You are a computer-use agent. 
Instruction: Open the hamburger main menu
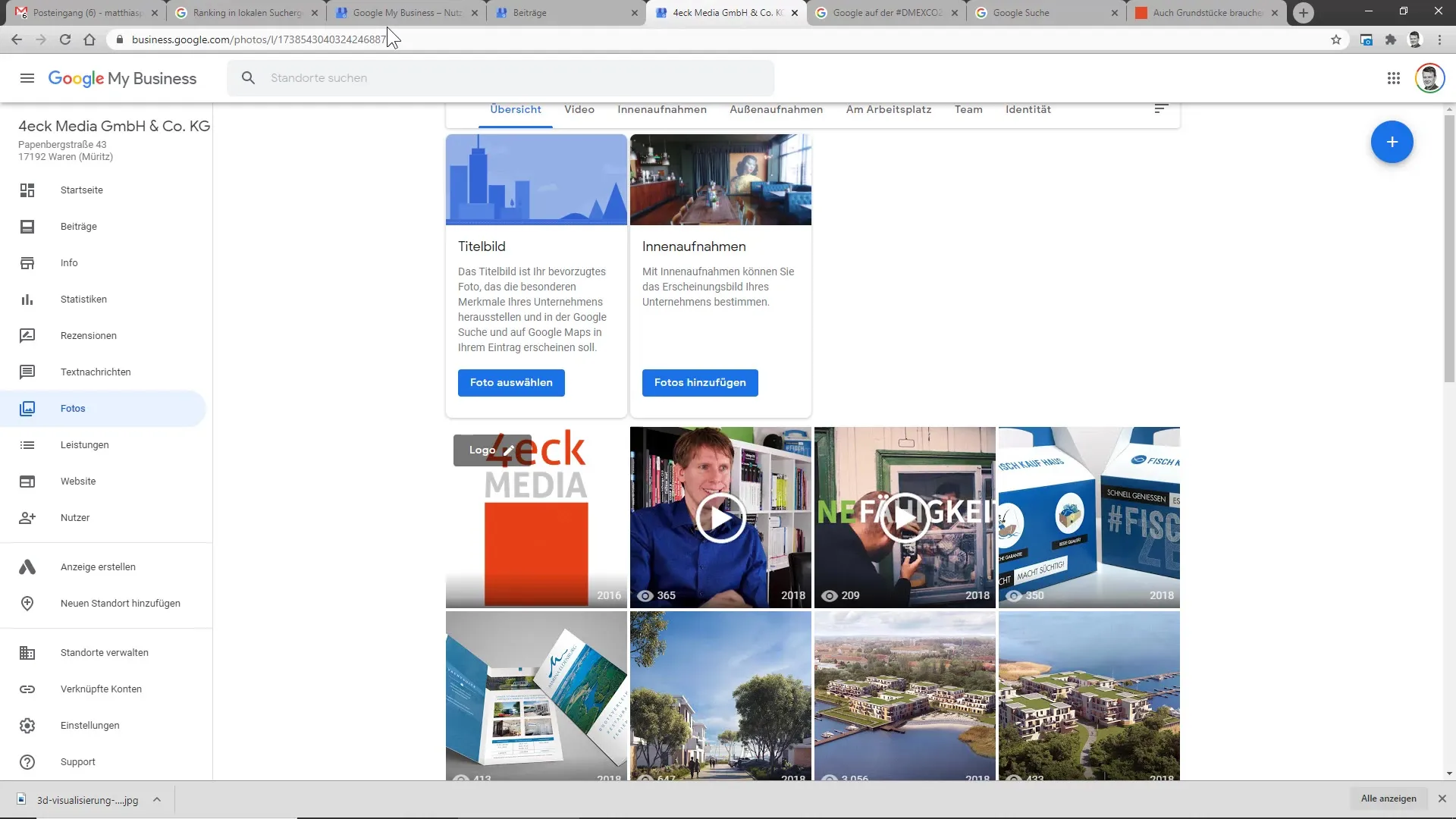[27, 78]
